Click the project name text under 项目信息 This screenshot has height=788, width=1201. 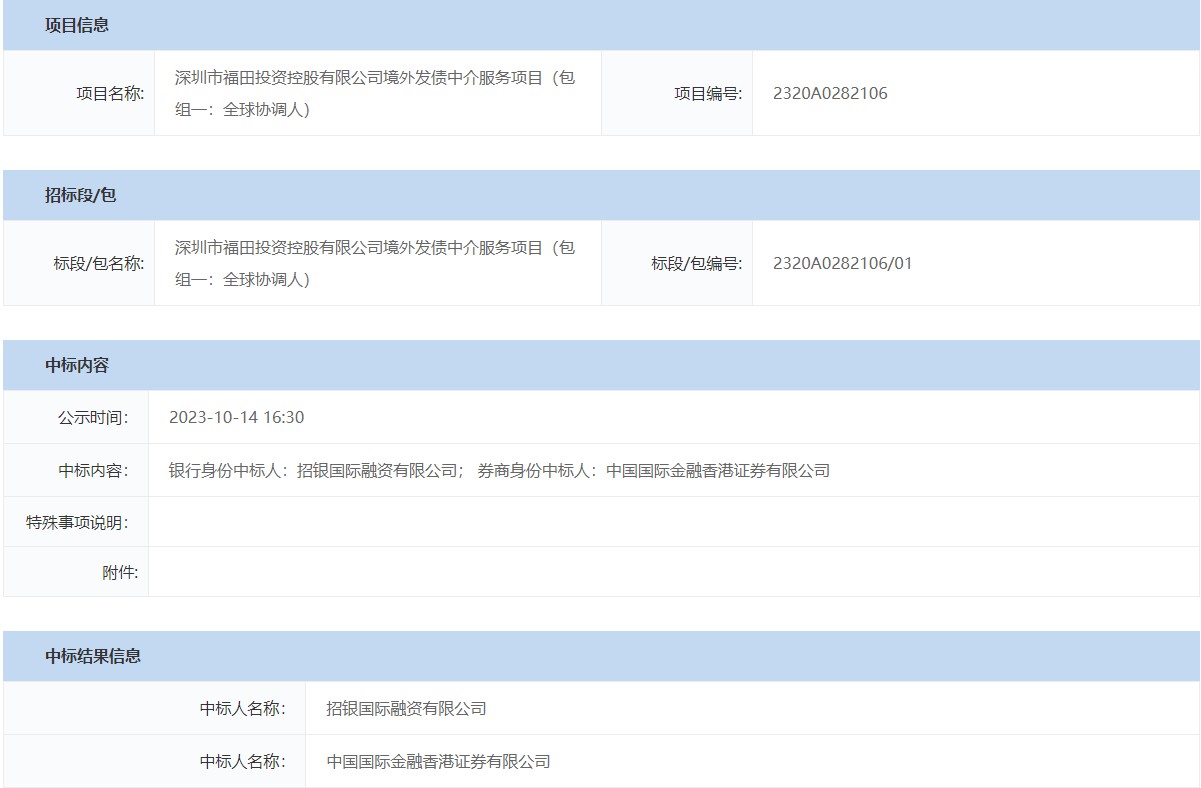tap(375, 93)
